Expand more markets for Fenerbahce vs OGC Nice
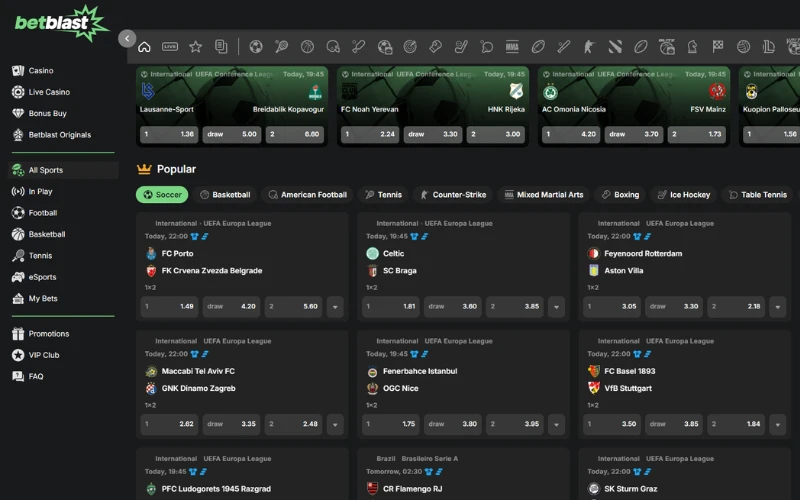This screenshot has width=800, height=500. 556,424
